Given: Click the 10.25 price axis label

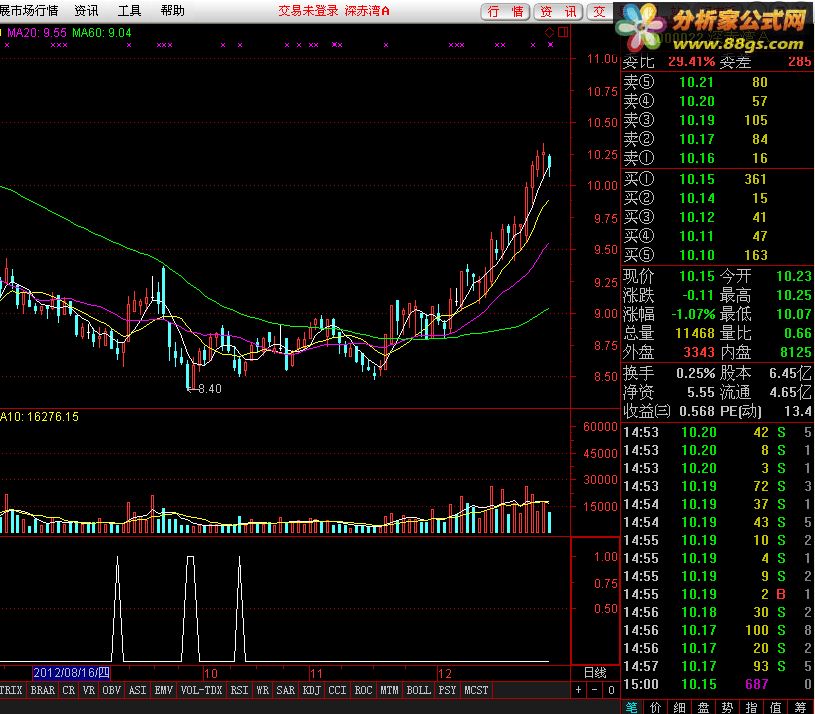Looking at the screenshot, I should (602, 155).
